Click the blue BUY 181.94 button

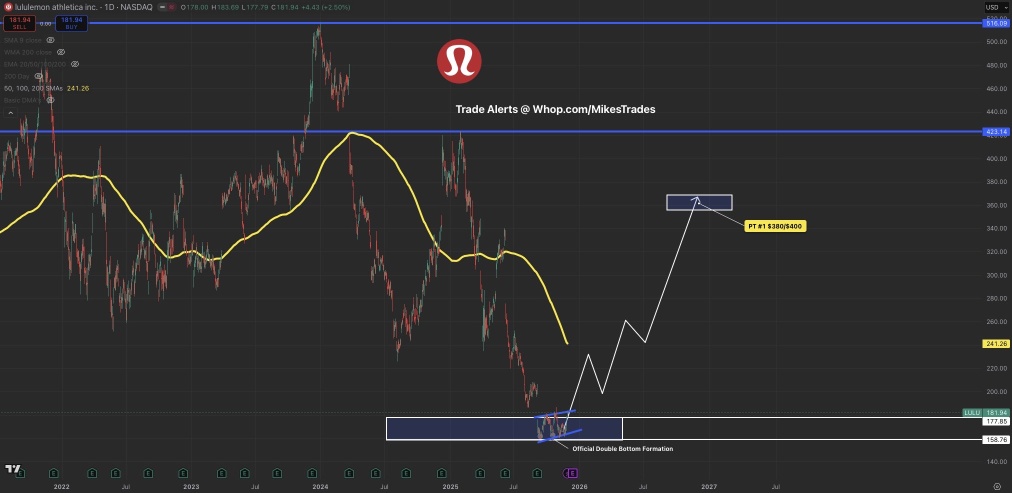[72, 23]
